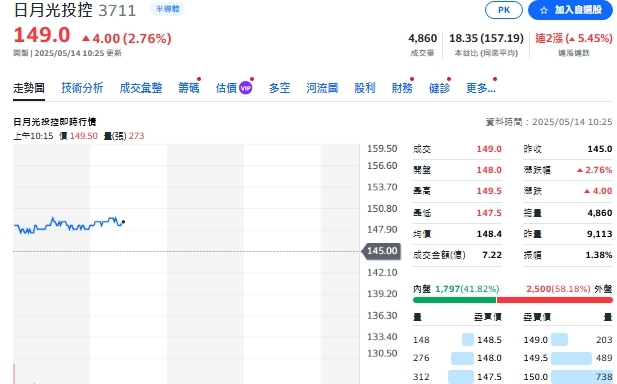Click the 開盤 value 148.0
The width and height of the screenshot is (617, 384).
point(489,170)
